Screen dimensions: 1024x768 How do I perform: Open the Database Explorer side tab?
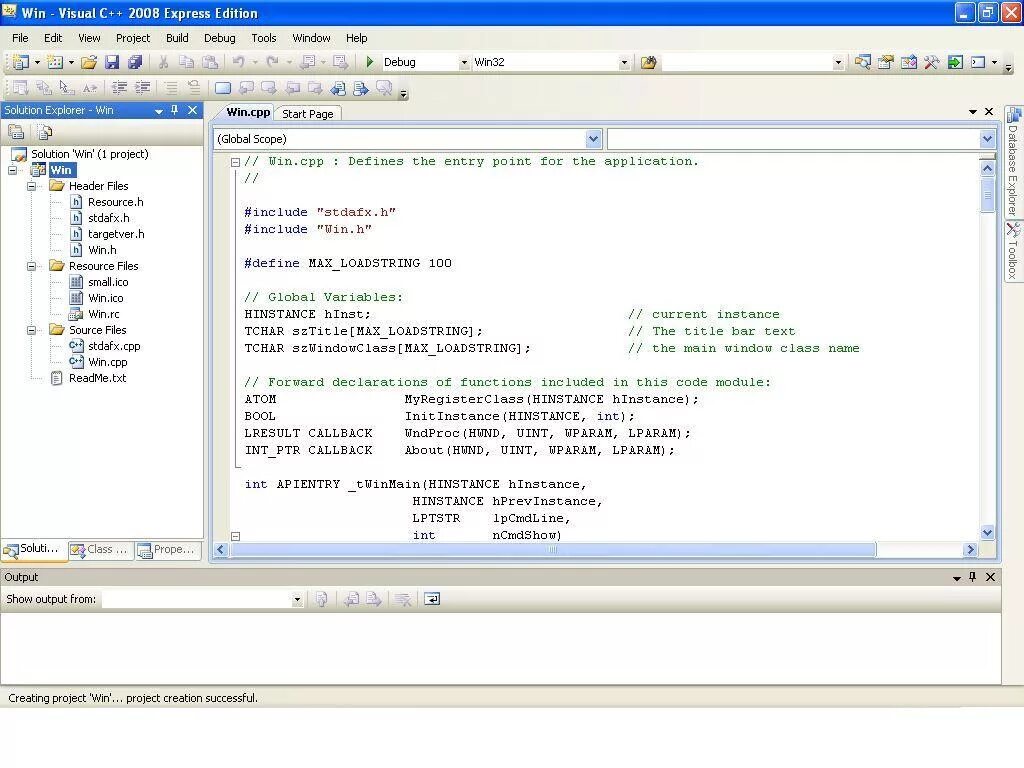[x=1013, y=163]
